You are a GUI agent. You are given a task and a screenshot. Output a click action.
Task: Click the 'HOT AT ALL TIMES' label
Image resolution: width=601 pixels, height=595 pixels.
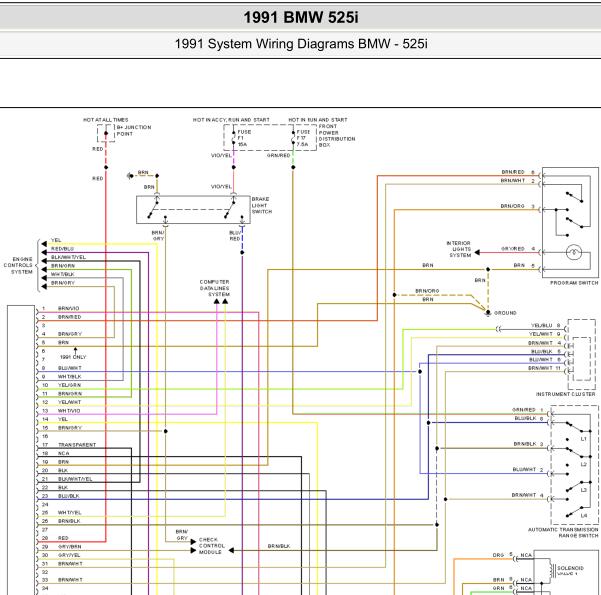(x=106, y=120)
